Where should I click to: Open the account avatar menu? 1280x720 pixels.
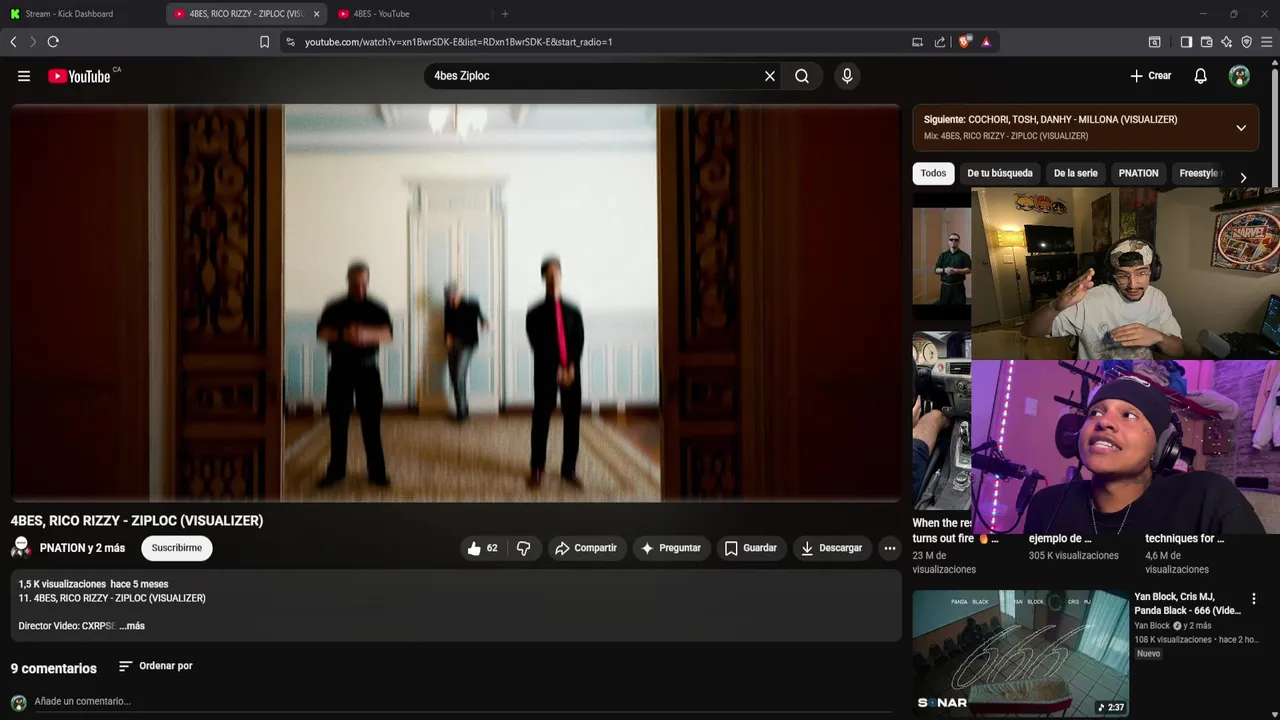(1239, 76)
